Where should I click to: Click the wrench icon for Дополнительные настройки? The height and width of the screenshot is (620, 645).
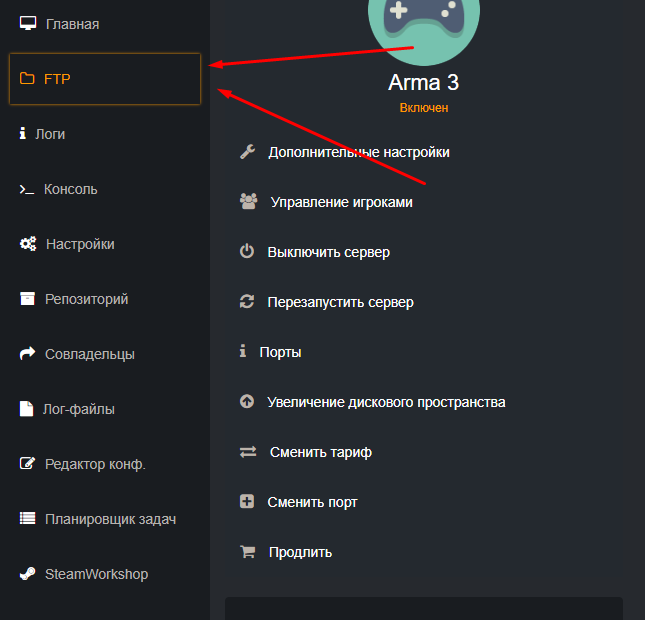[248, 152]
